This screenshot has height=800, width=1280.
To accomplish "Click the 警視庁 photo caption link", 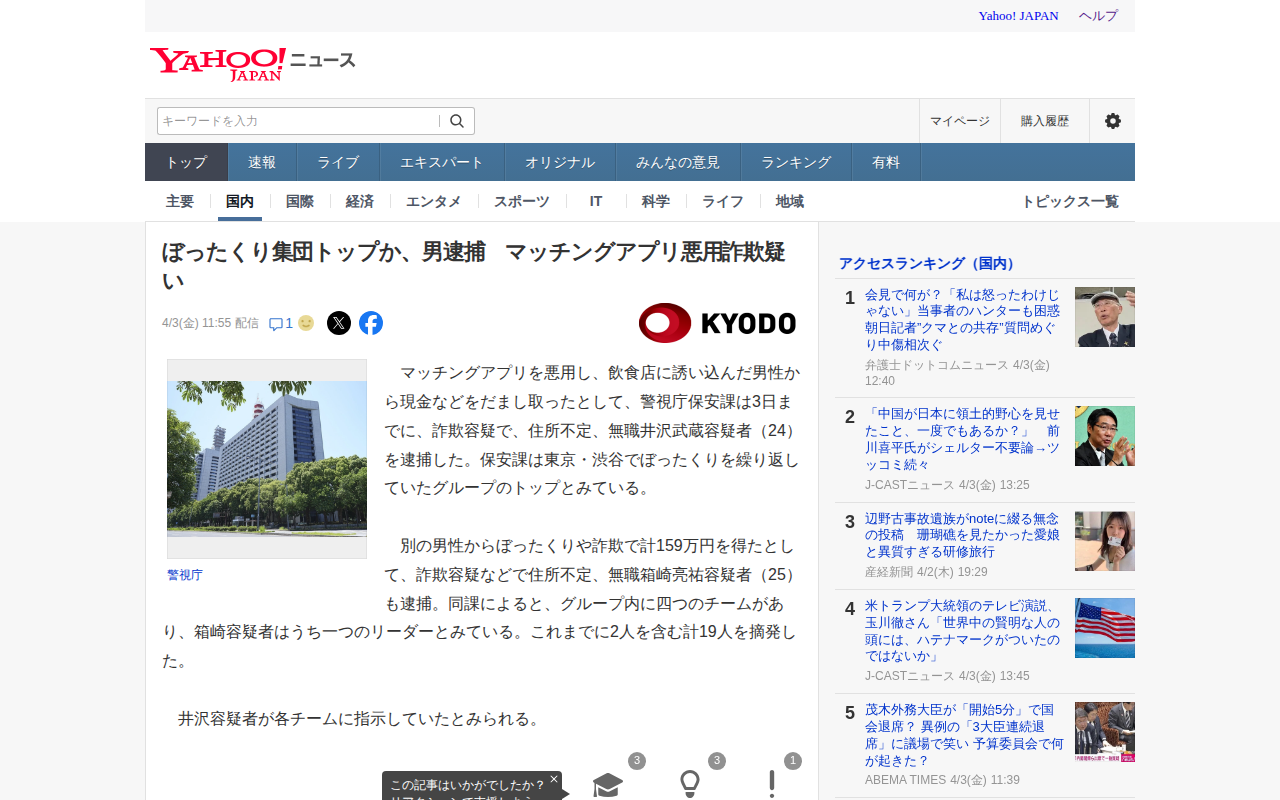I will pos(185,575).
